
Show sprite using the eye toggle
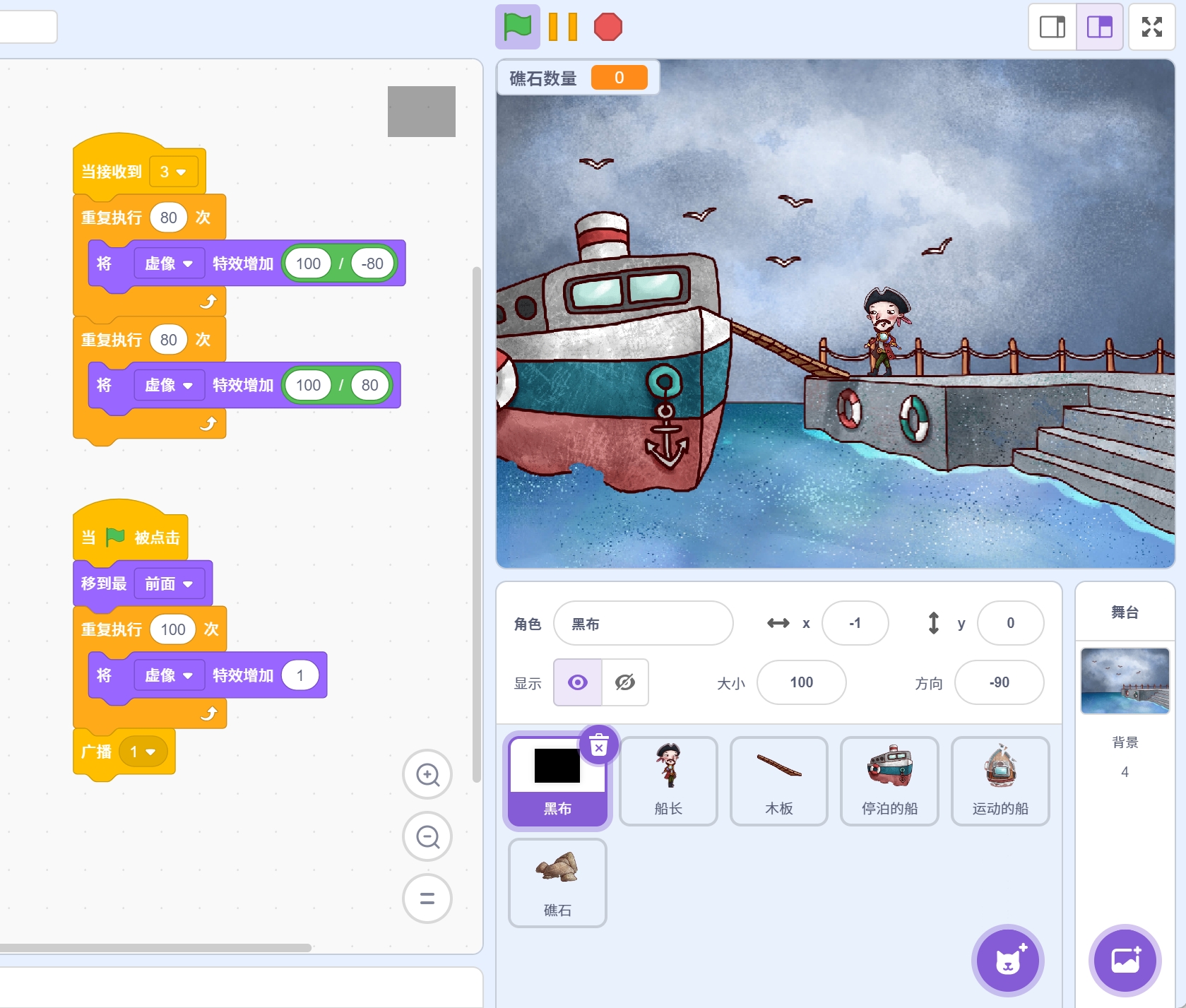[x=578, y=682]
